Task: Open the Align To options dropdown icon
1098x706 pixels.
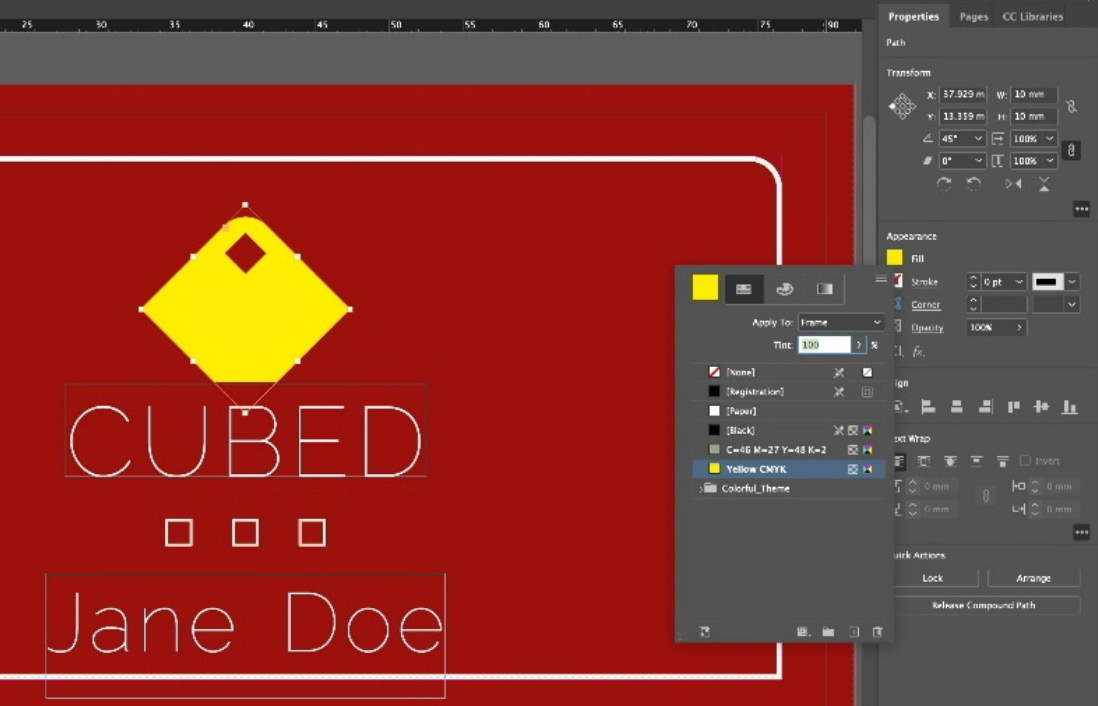Action: [901, 406]
